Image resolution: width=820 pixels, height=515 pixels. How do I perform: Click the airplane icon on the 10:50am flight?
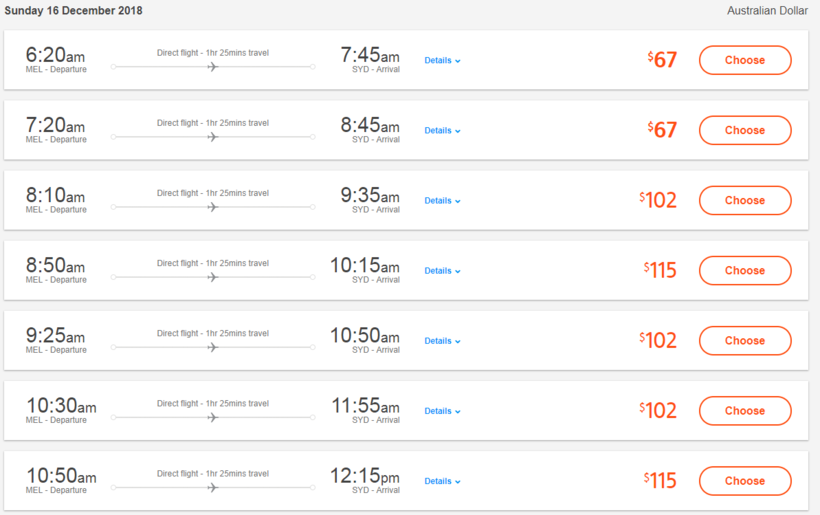click(x=212, y=487)
